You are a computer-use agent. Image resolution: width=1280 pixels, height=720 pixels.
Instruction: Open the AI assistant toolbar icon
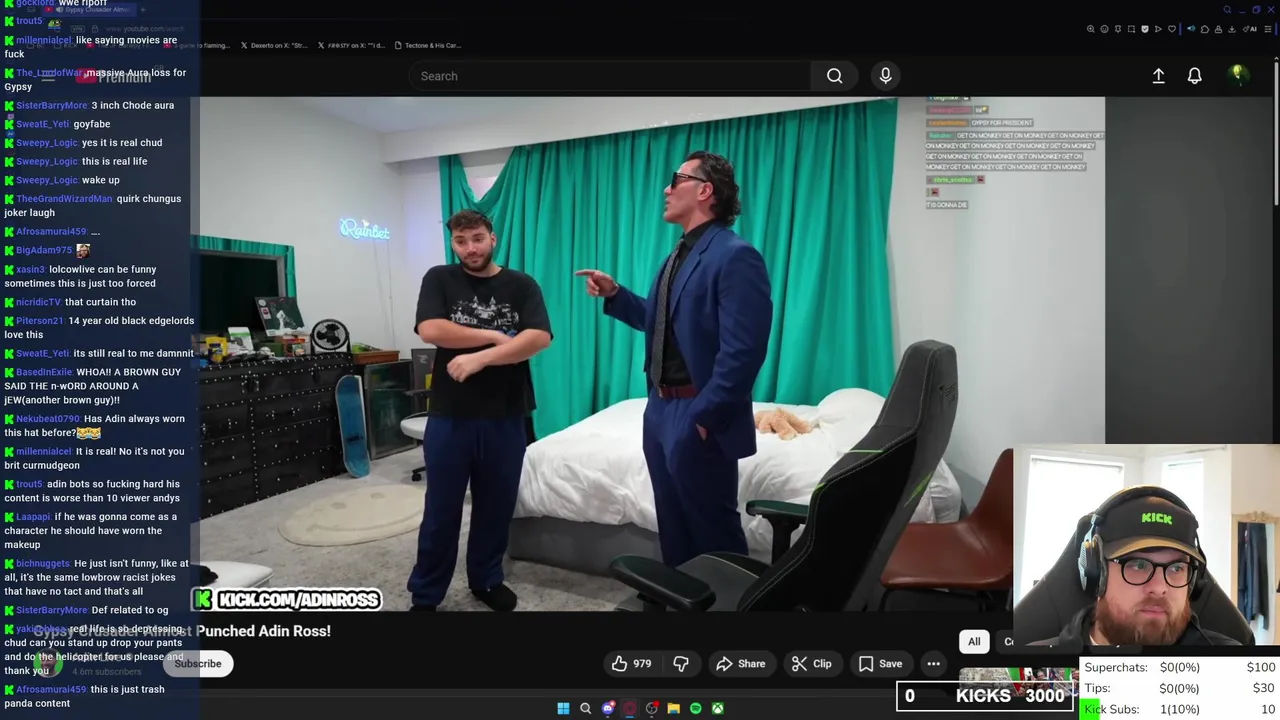(1250, 29)
